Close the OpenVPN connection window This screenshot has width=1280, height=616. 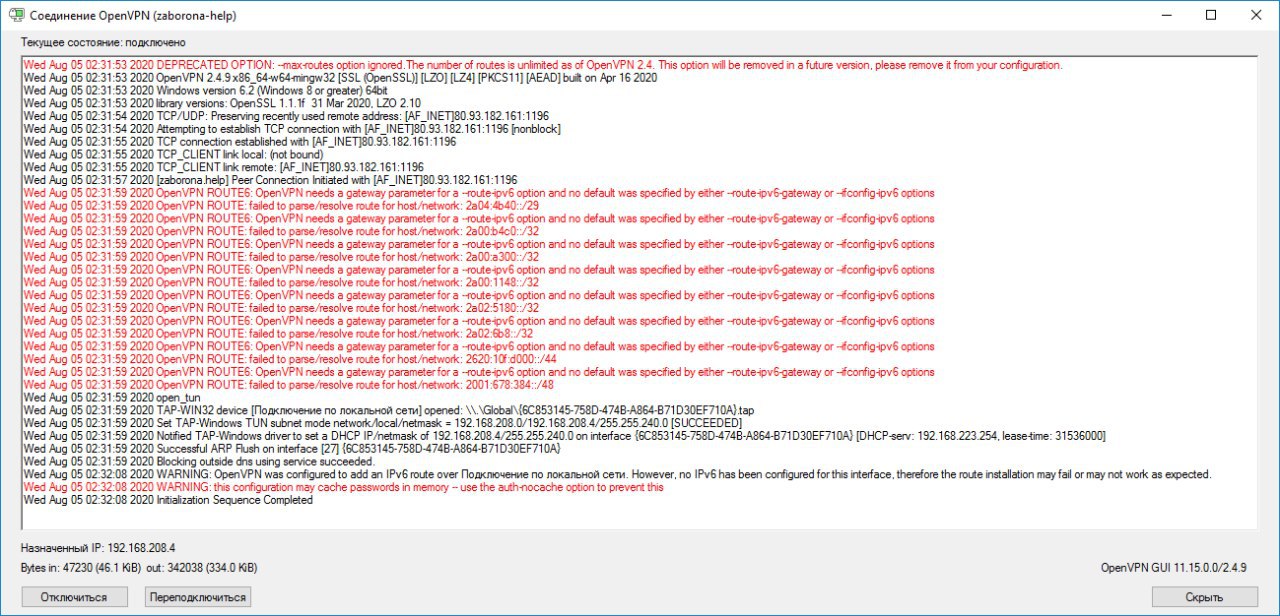tap(1256, 15)
